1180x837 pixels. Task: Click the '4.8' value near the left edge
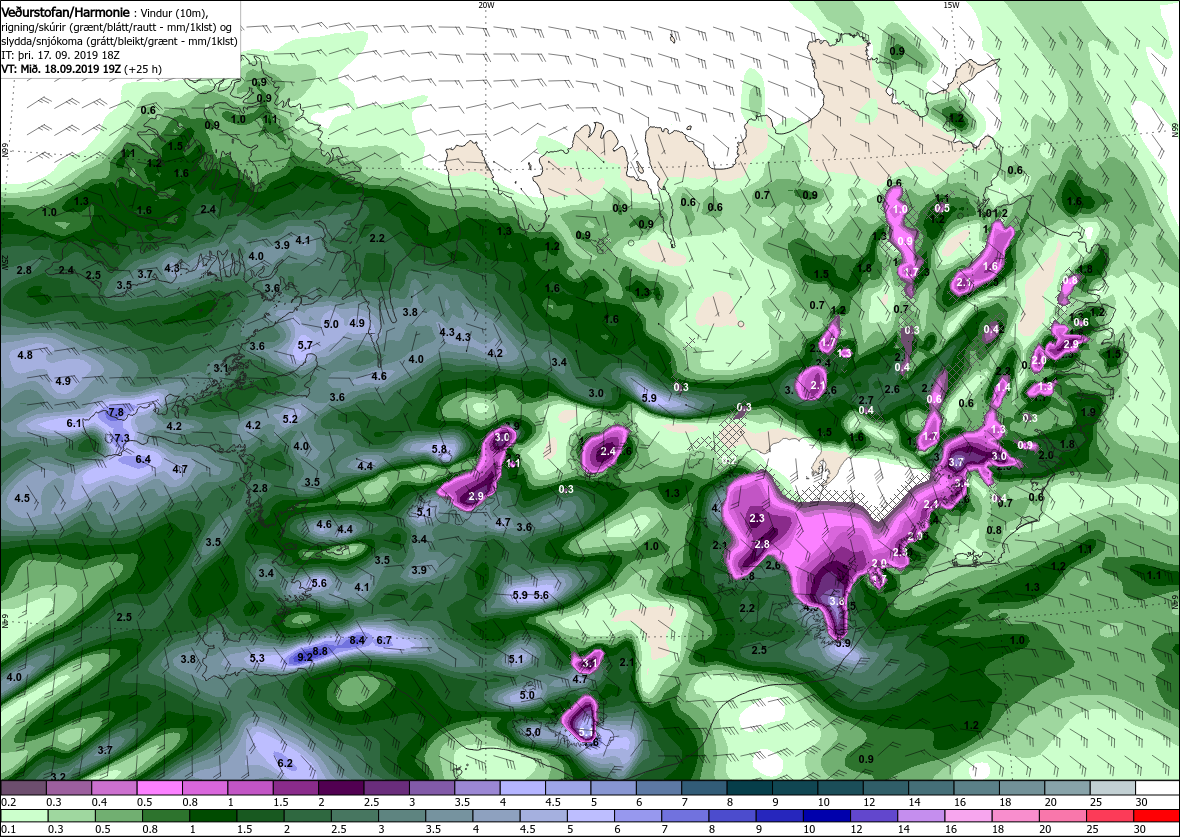(25, 355)
